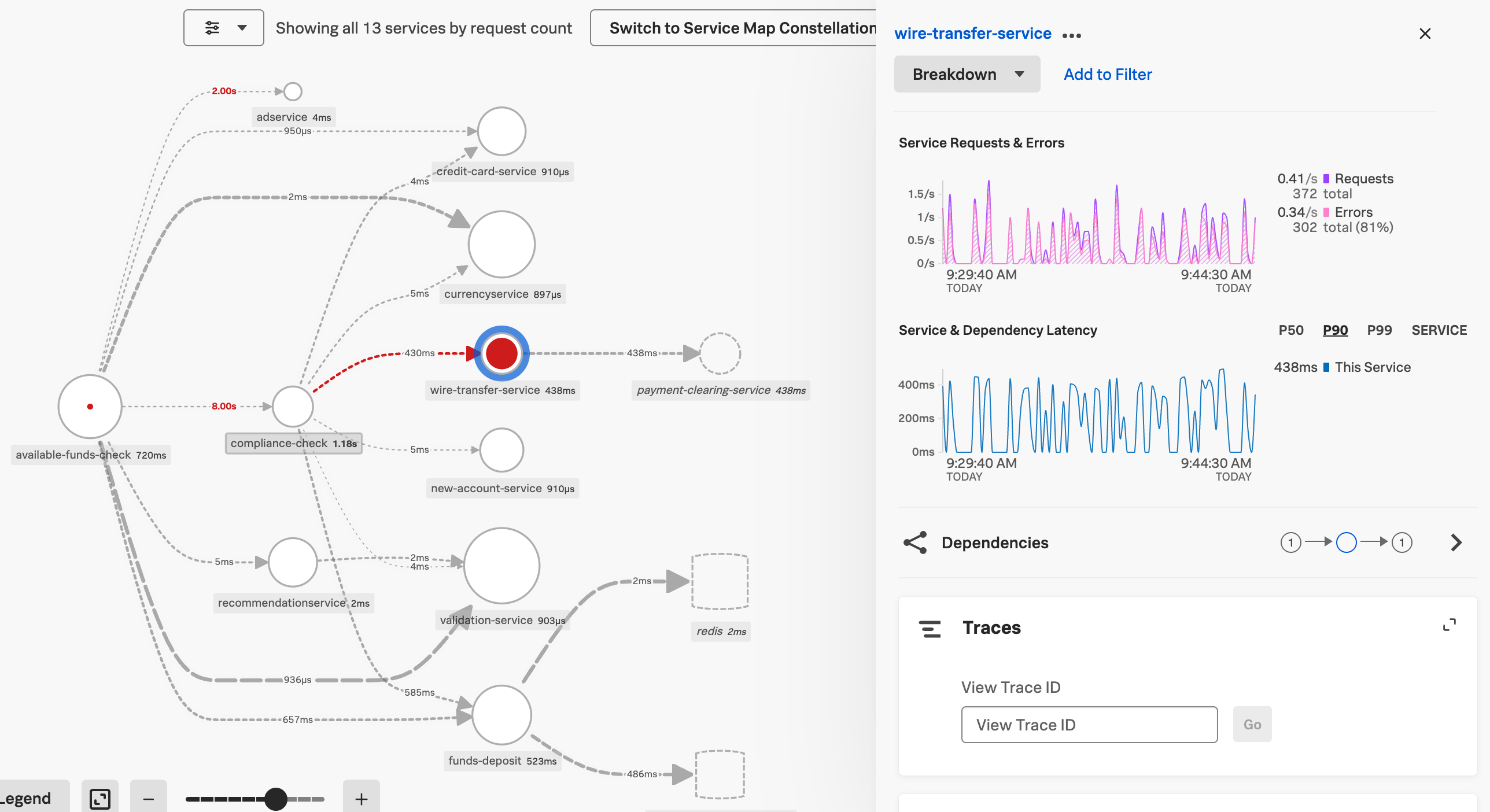Viewport: 1490px width, 812px height.
Task: Open the Breakdown dropdown
Action: (x=967, y=74)
